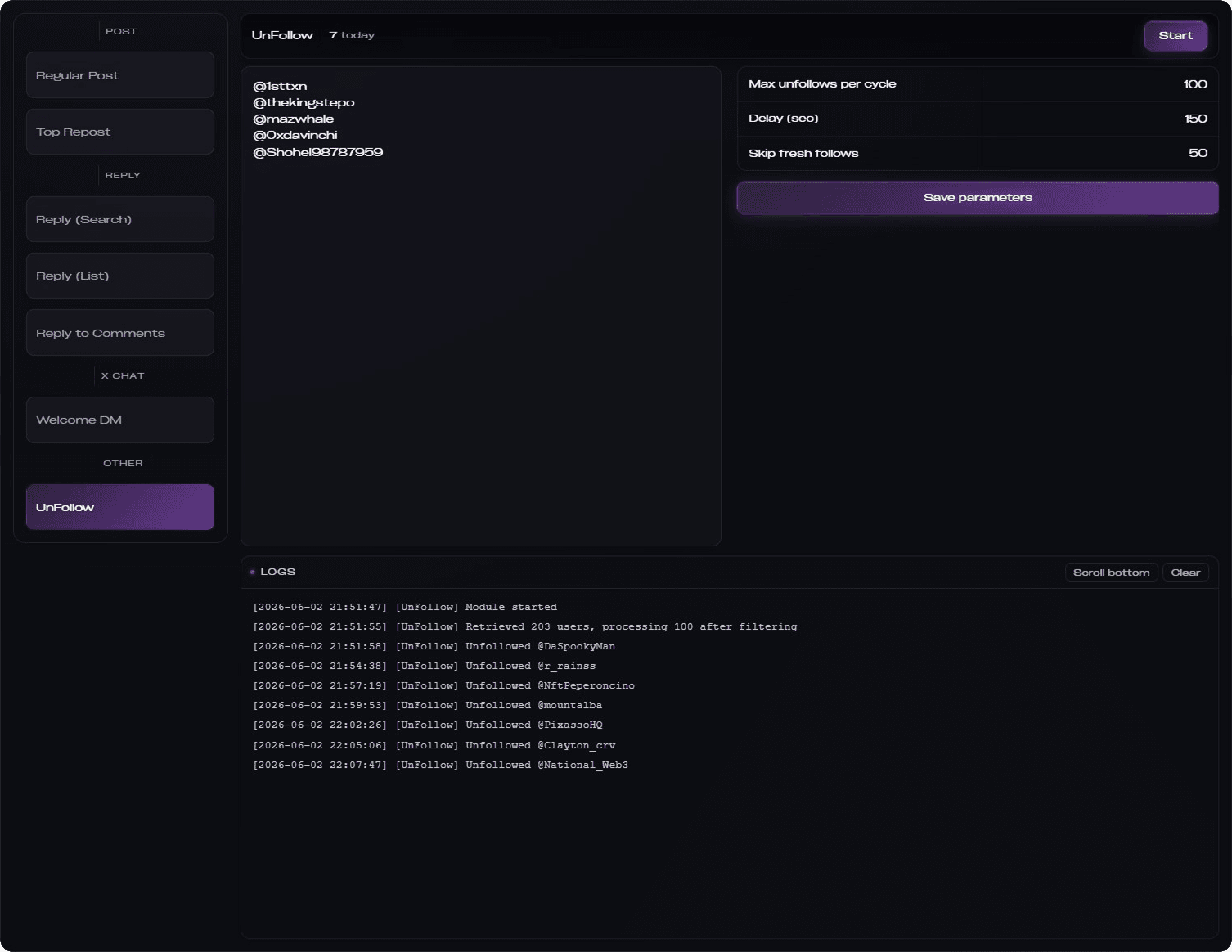
Task: Click Save parameters button
Action: [x=978, y=198]
